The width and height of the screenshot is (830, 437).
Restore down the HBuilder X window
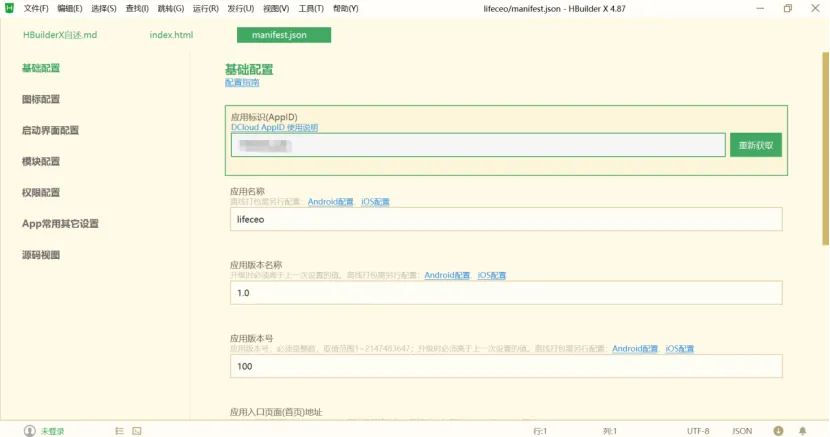pyautogui.click(x=788, y=8)
